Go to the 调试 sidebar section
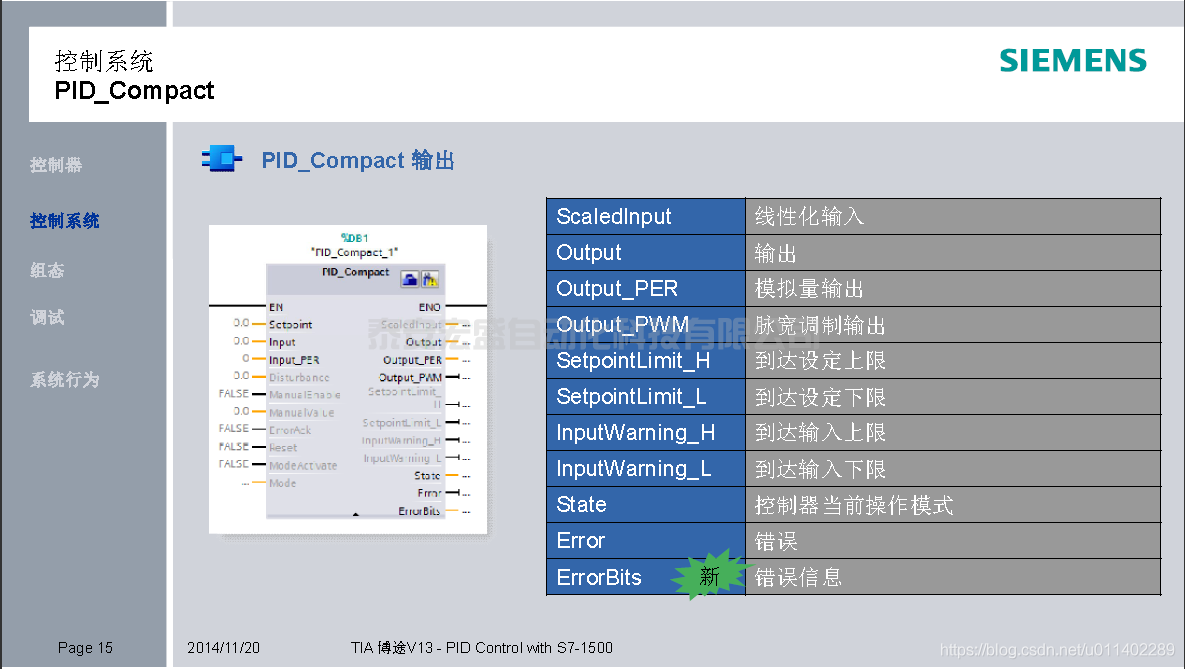Screen dimensions: 1185x669 [x=47, y=317]
